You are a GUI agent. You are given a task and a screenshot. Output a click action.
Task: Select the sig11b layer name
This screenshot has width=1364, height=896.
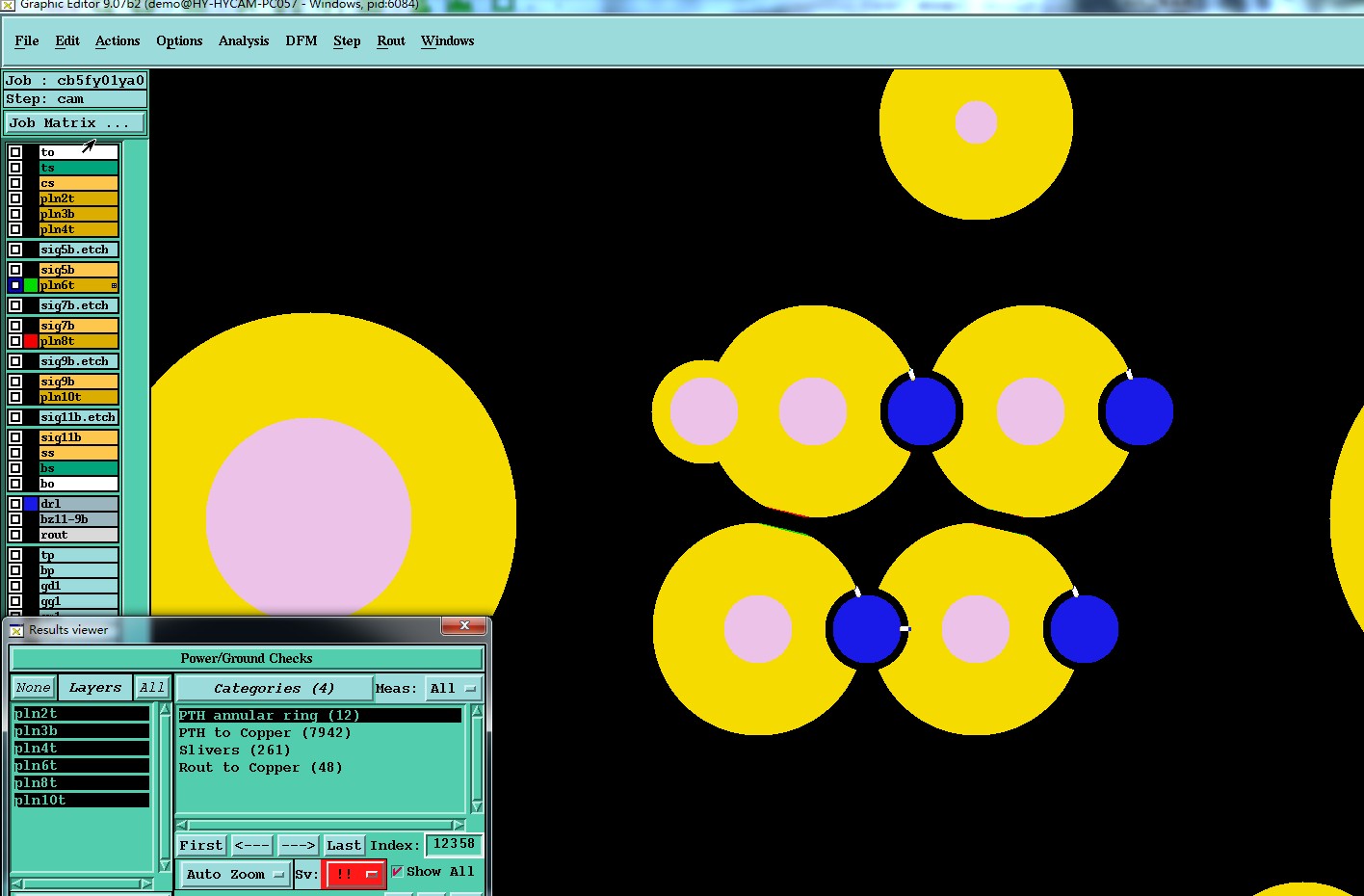click(x=79, y=437)
